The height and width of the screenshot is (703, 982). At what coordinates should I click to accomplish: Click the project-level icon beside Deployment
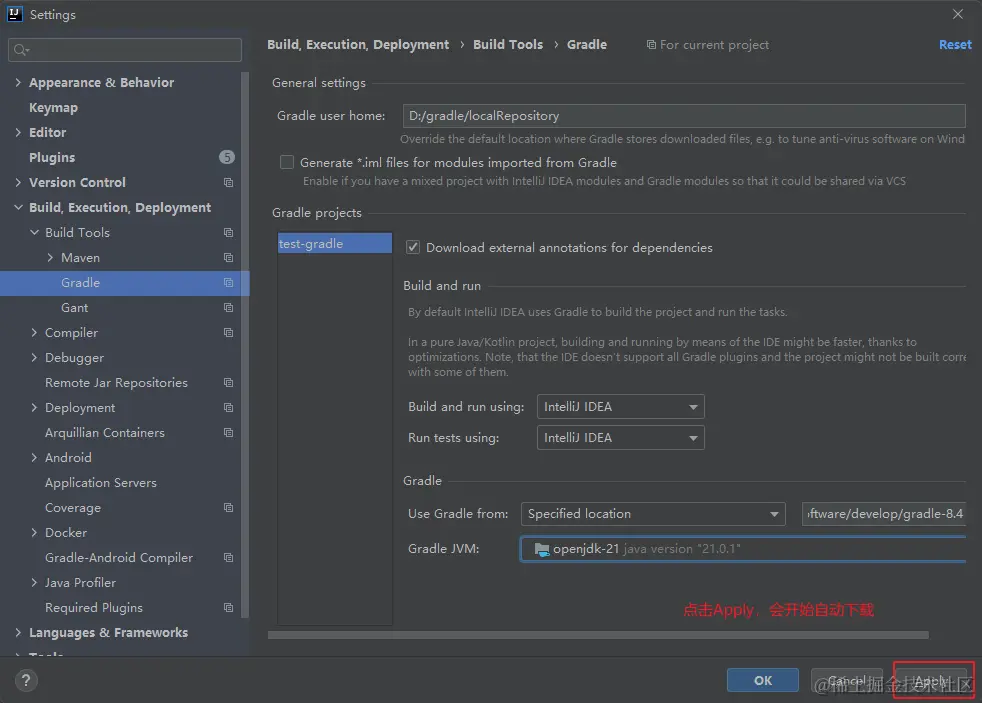pos(229,408)
